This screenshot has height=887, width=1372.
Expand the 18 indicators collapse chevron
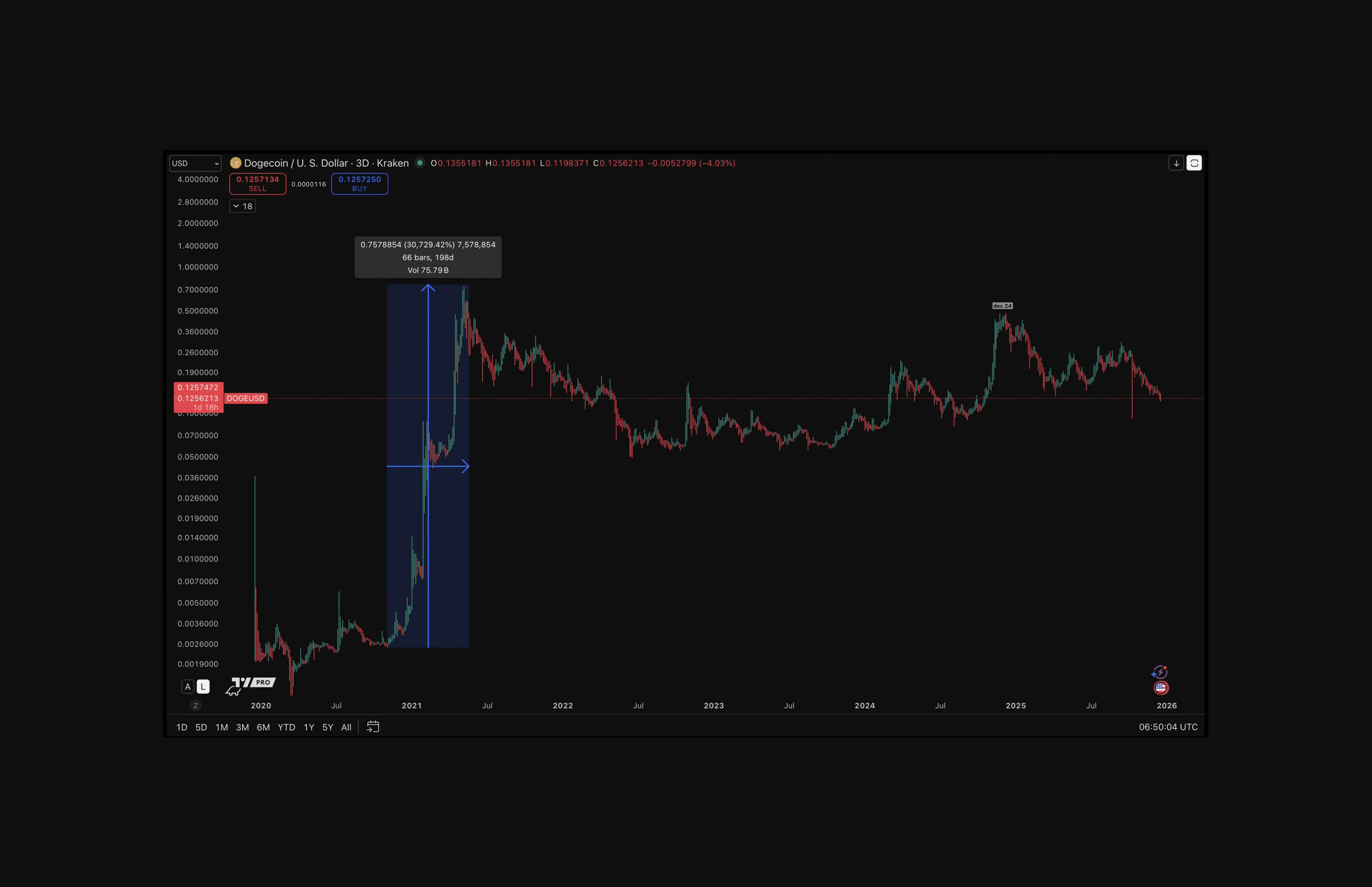(242, 206)
